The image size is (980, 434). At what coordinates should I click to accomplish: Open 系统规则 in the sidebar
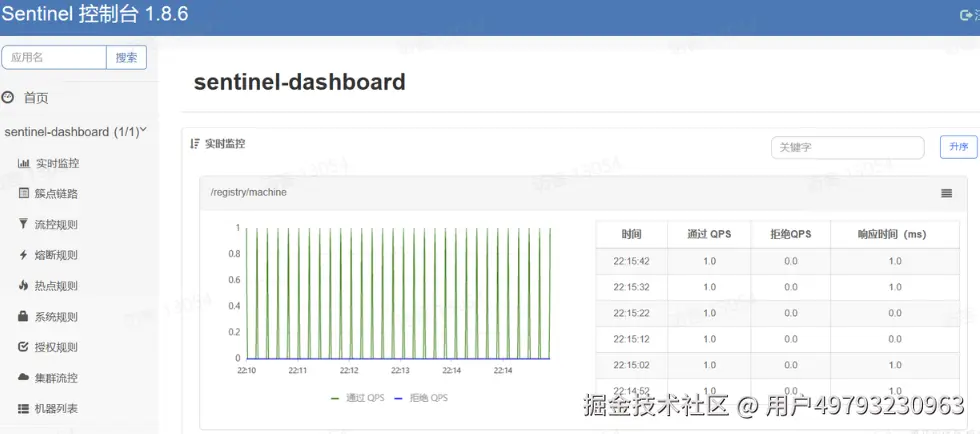(x=56, y=316)
